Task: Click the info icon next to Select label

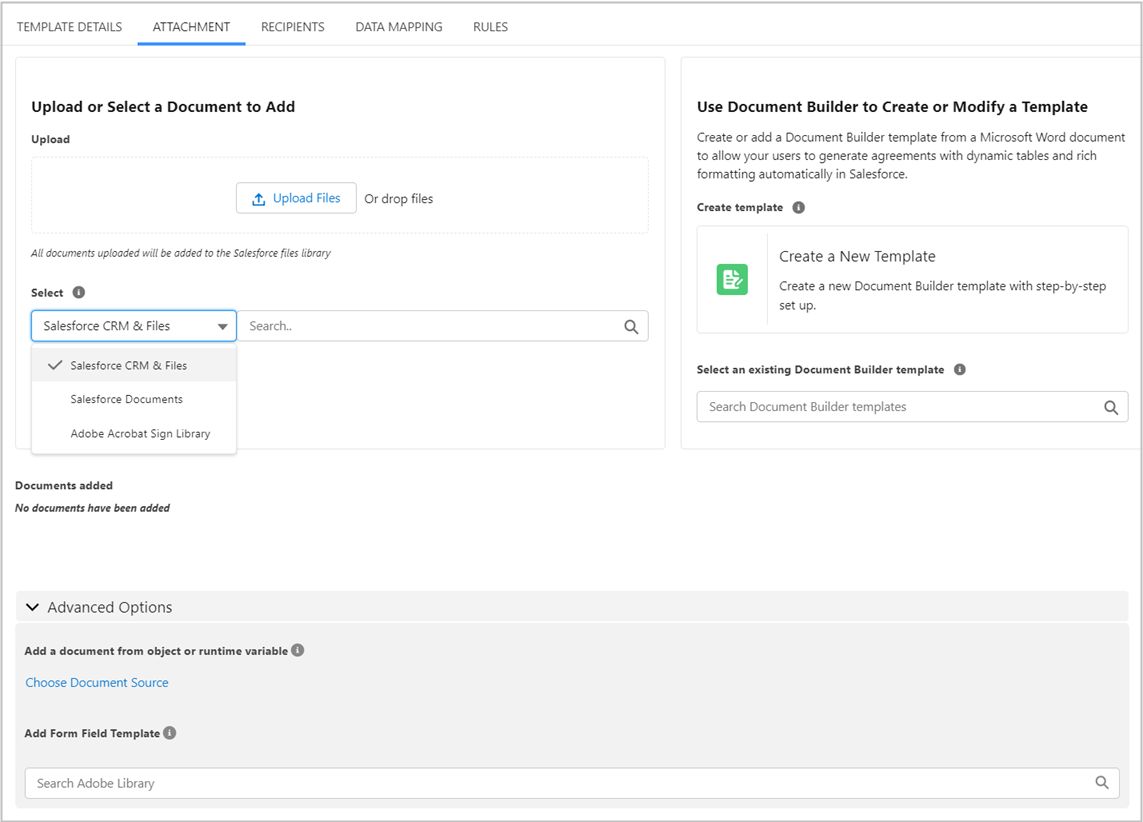Action: click(79, 292)
